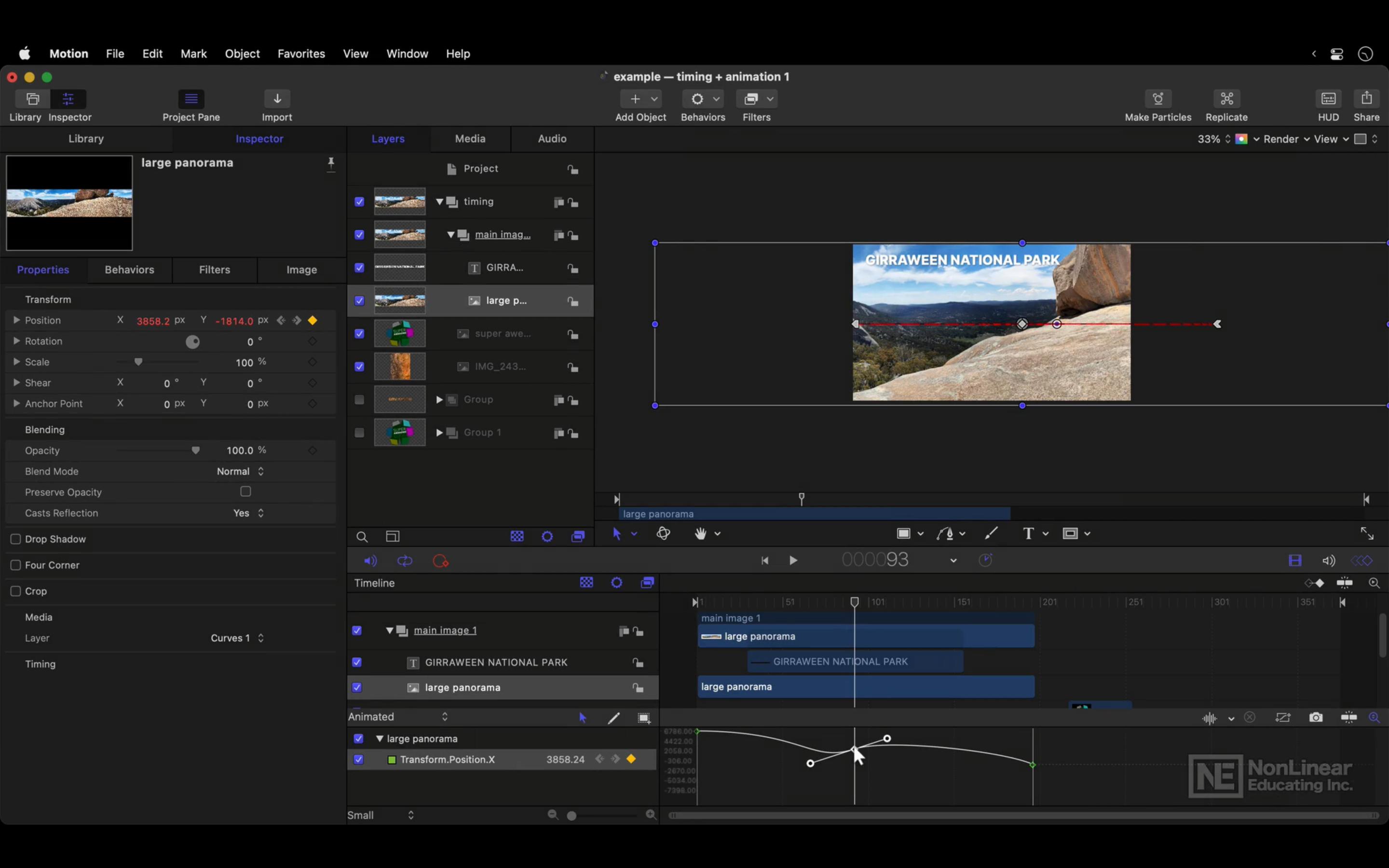Click the Record keyframes button
The height and width of the screenshot is (868, 1389).
pyautogui.click(x=440, y=561)
